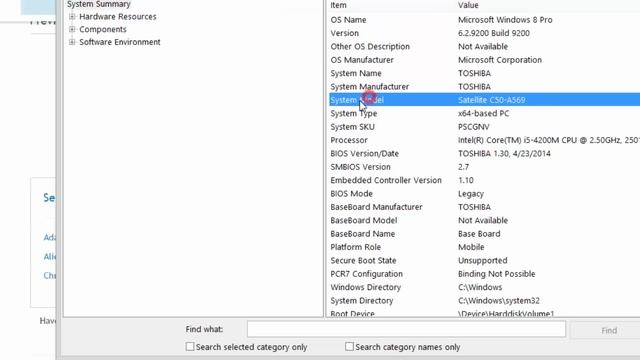Click the Binding Not Possible value
This screenshot has width=640, height=360.
point(497,274)
